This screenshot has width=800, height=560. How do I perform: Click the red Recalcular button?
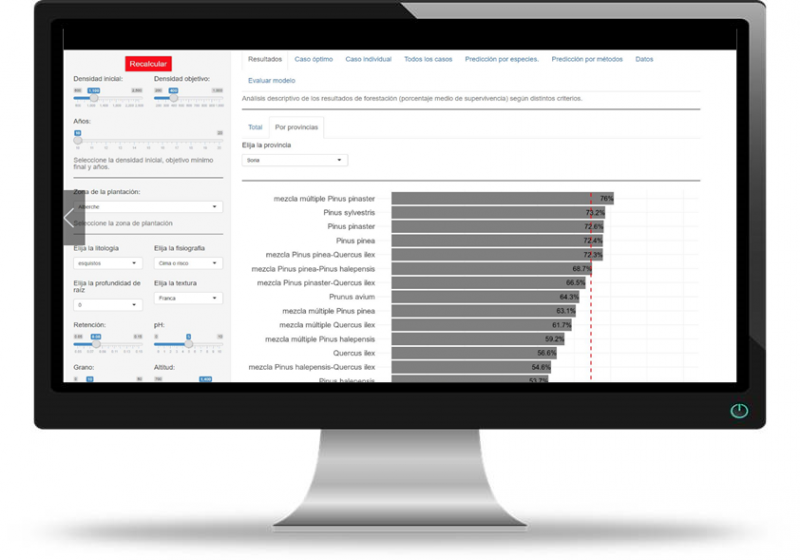point(148,64)
